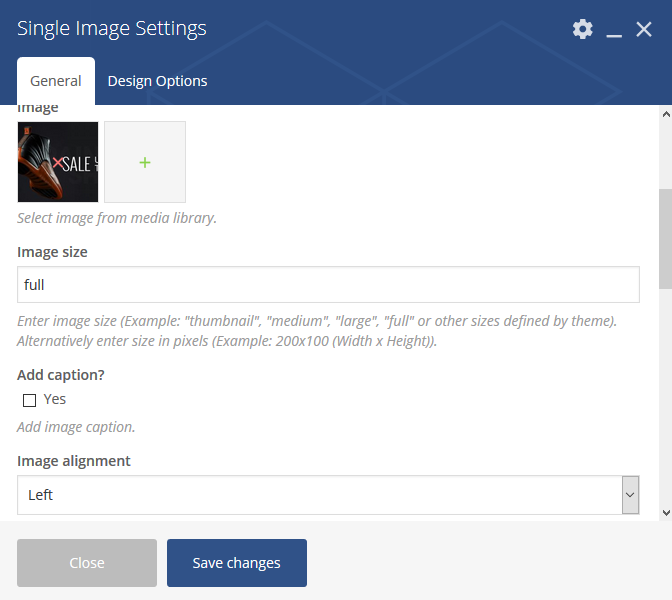This screenshot has width=672, height=600.
Task: Select the shoe sale image thumbnail
Action: (x=58, y=162)
